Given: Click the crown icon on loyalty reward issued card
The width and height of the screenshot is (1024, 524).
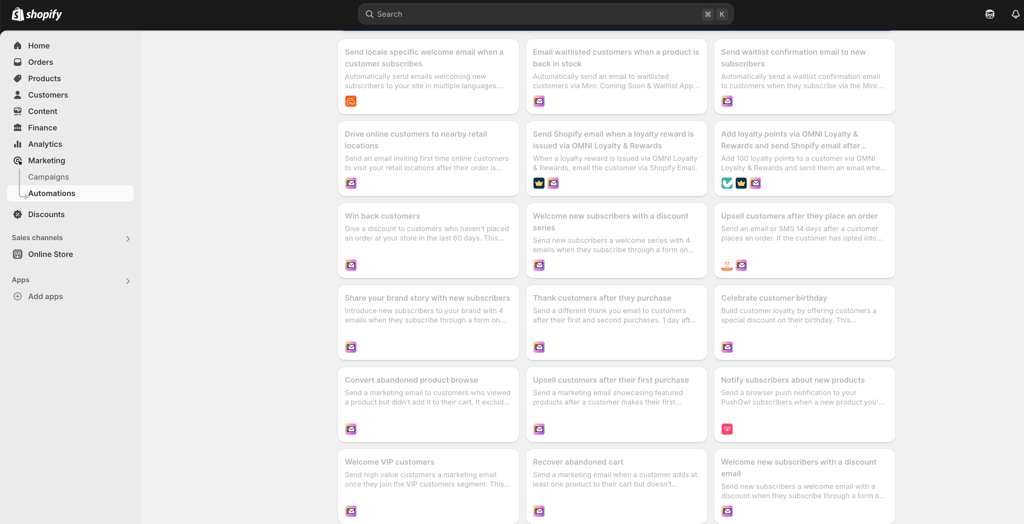Looking at the screenshot, I should tap(539, 183).
